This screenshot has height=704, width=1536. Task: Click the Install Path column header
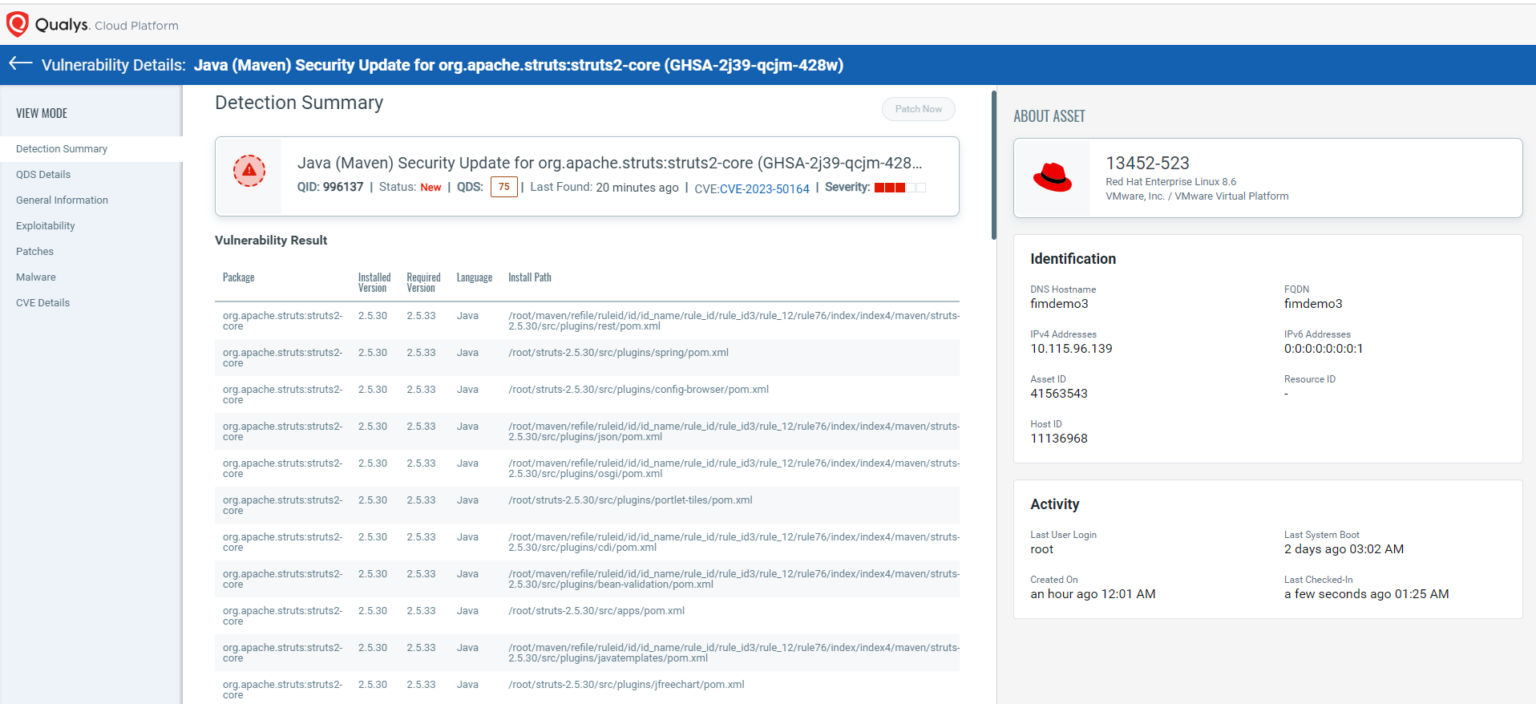[529, 277]
